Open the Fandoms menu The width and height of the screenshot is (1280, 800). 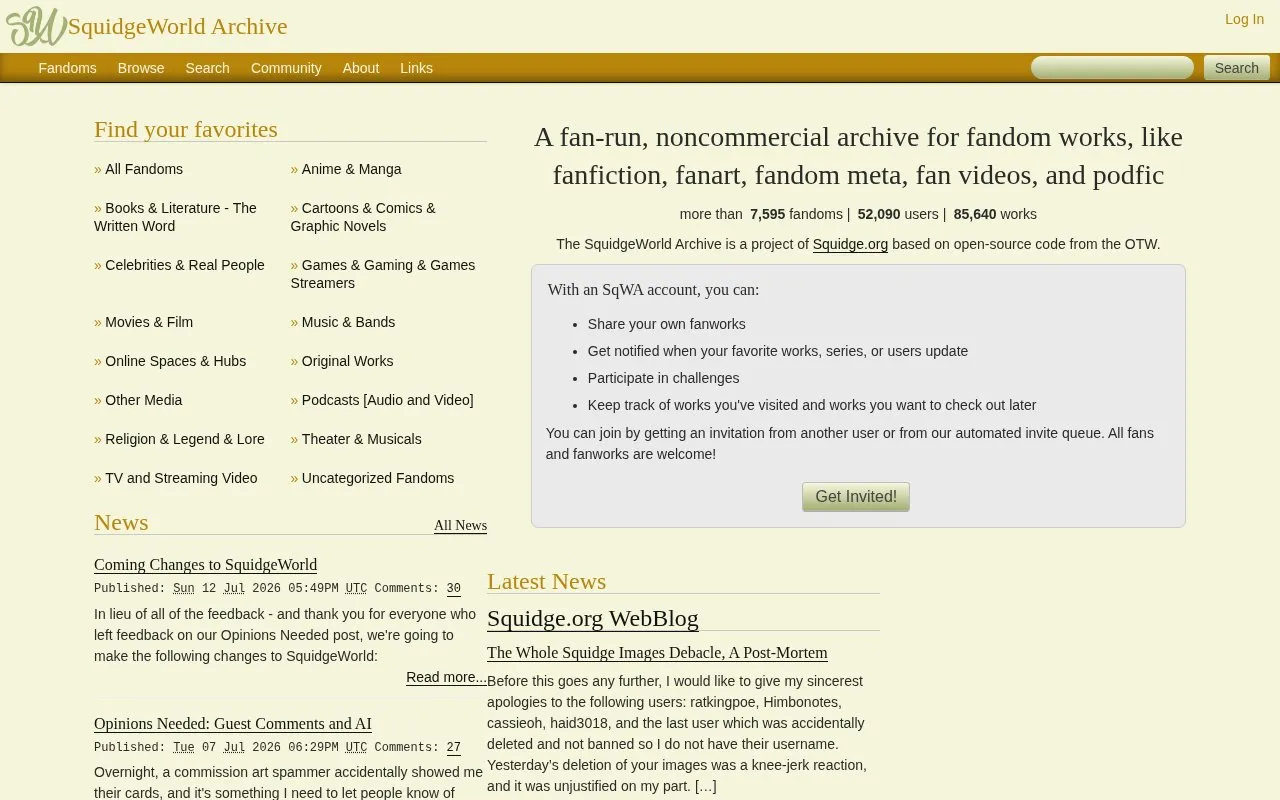[67, 68]
